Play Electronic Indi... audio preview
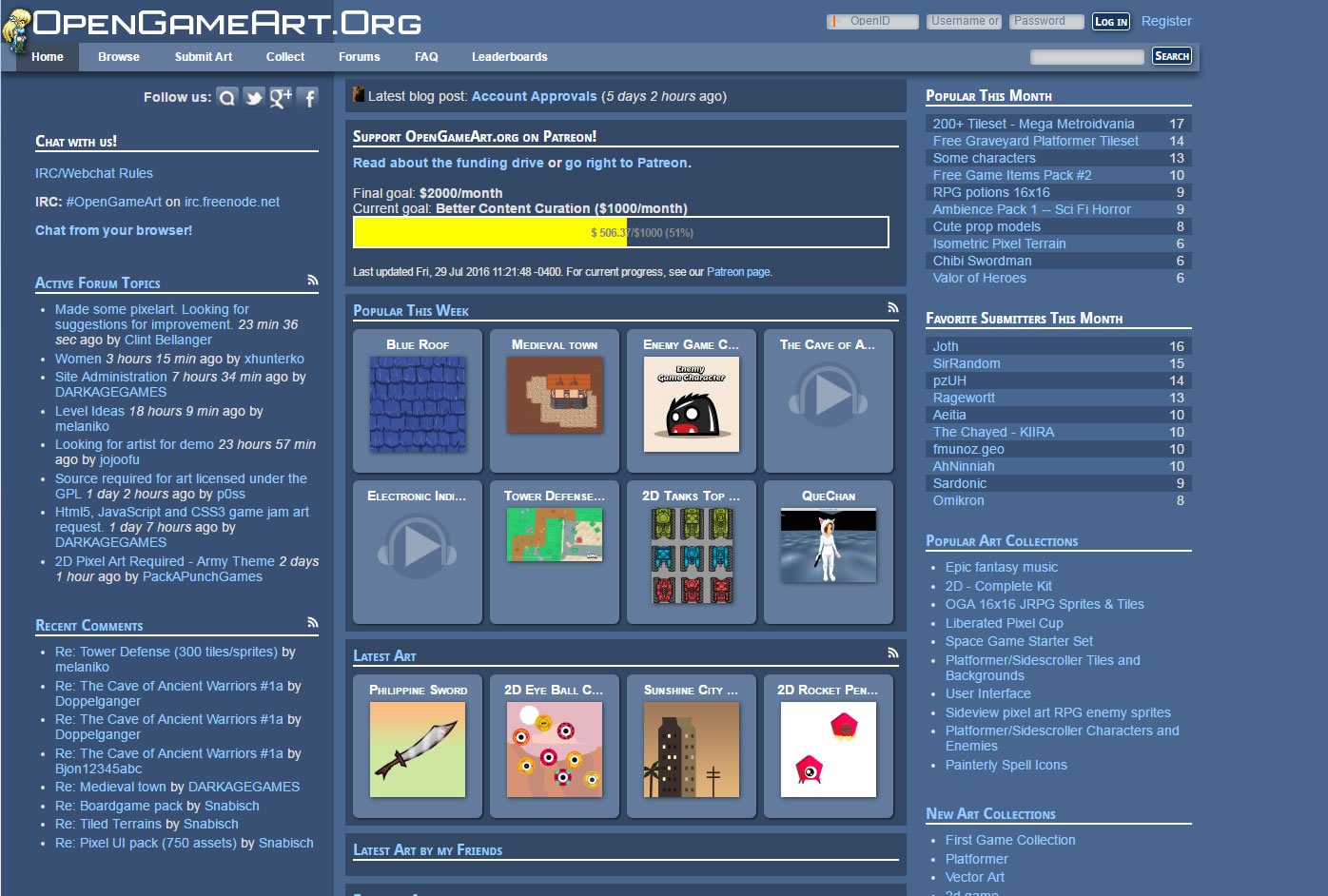The image size is (1328, 896). (x=418, y=546)
